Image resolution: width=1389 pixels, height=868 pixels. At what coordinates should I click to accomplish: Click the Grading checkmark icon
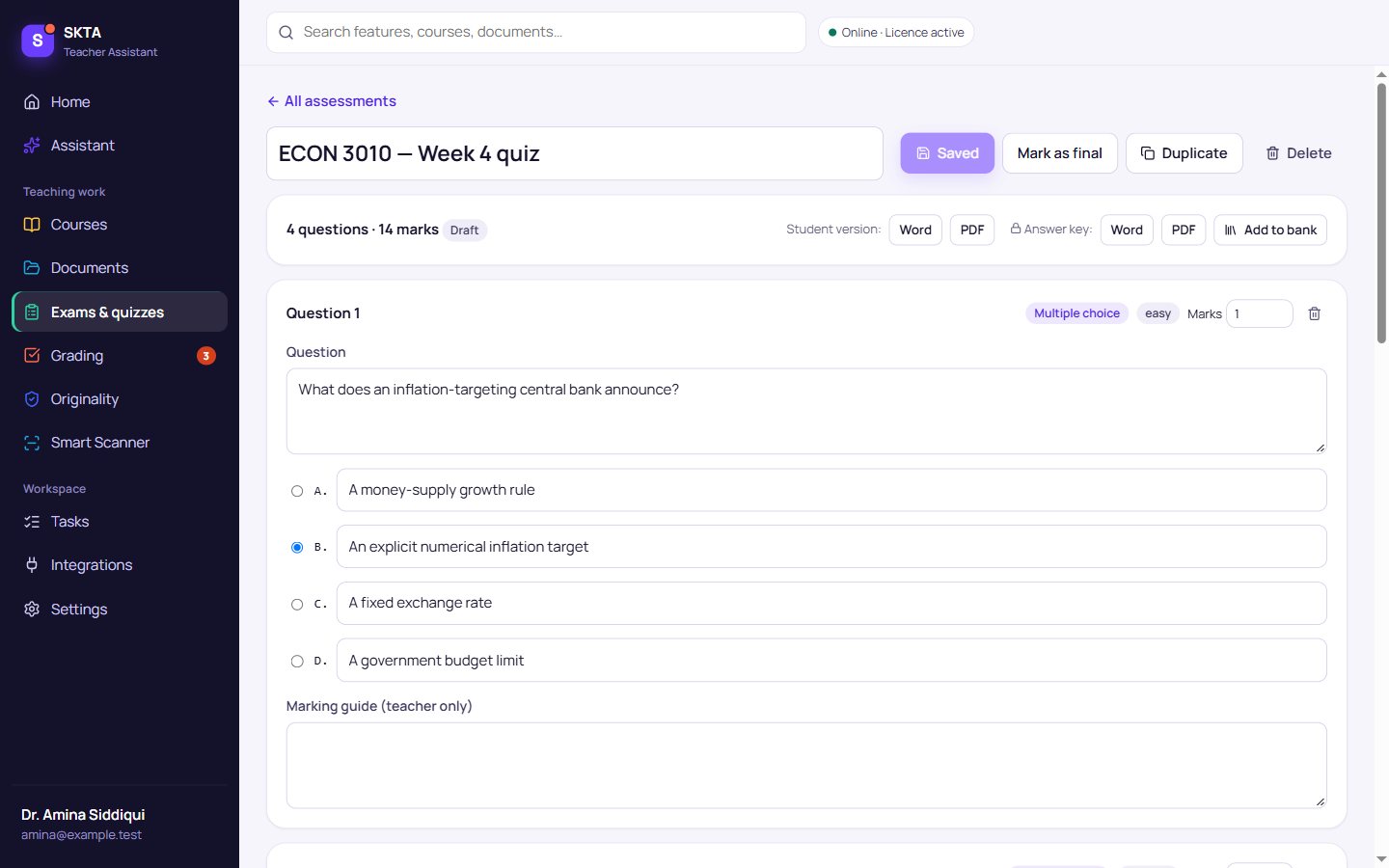[x=32, y=355]
